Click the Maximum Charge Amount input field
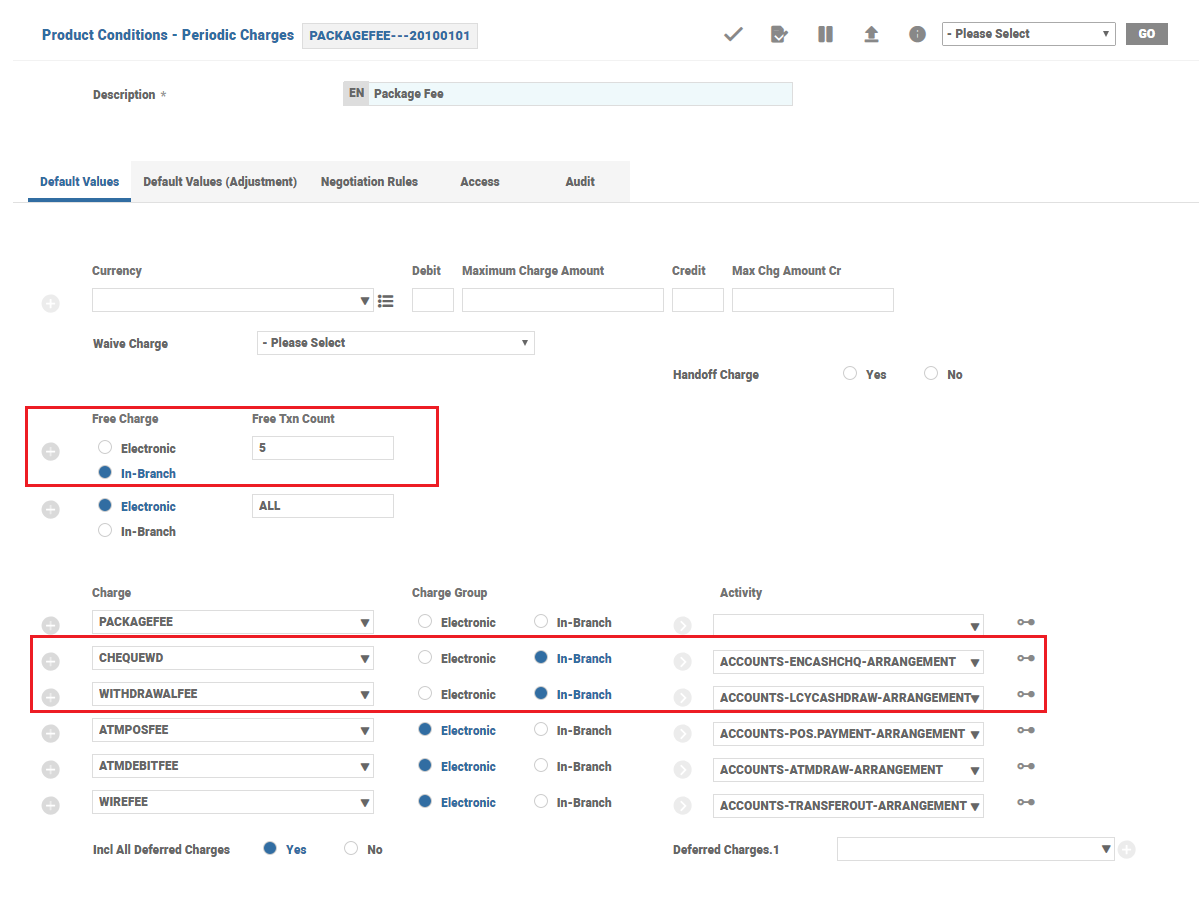Screen dimensions: 1199x913 (x=562, y=300)
